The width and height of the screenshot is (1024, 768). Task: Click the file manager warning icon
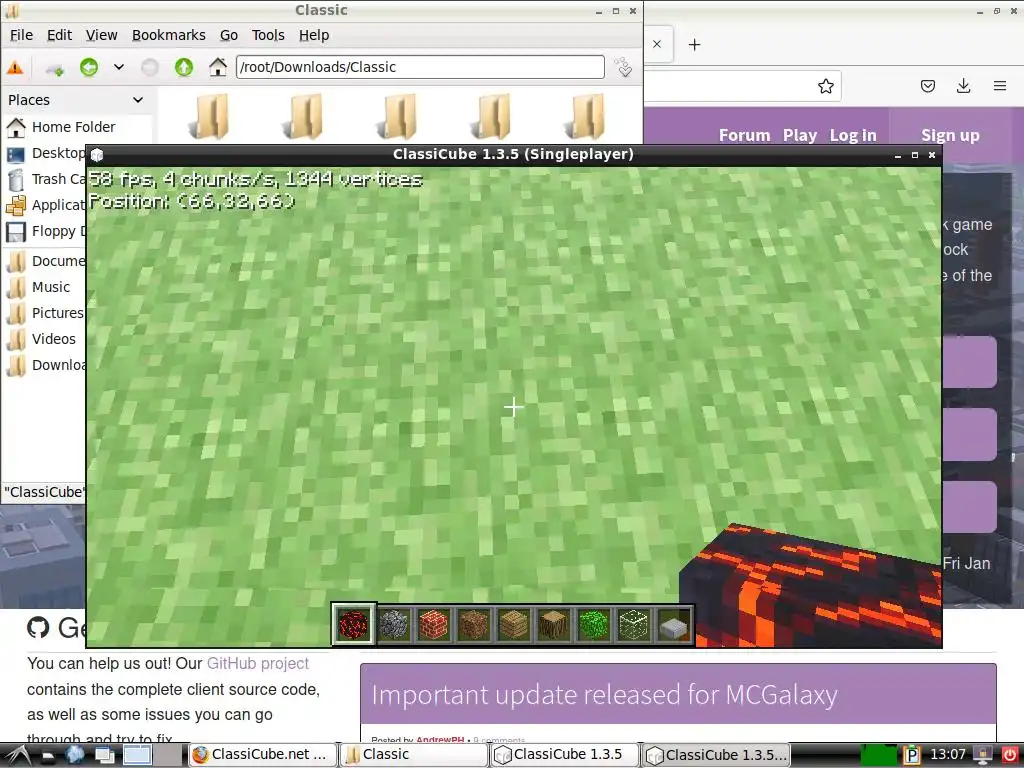15,67
